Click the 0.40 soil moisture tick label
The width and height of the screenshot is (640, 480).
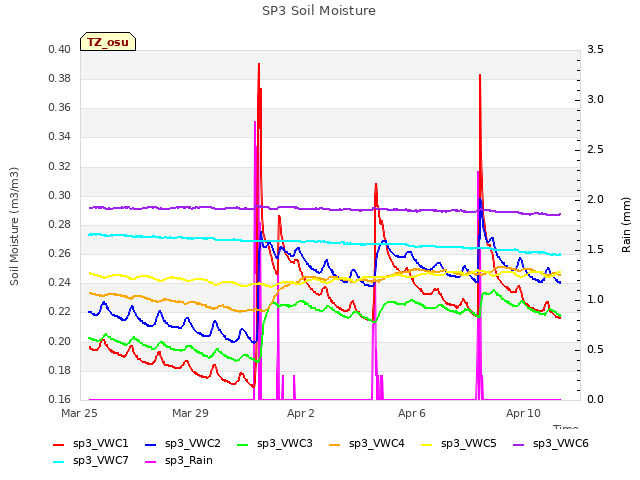click(x=60, y=50)
